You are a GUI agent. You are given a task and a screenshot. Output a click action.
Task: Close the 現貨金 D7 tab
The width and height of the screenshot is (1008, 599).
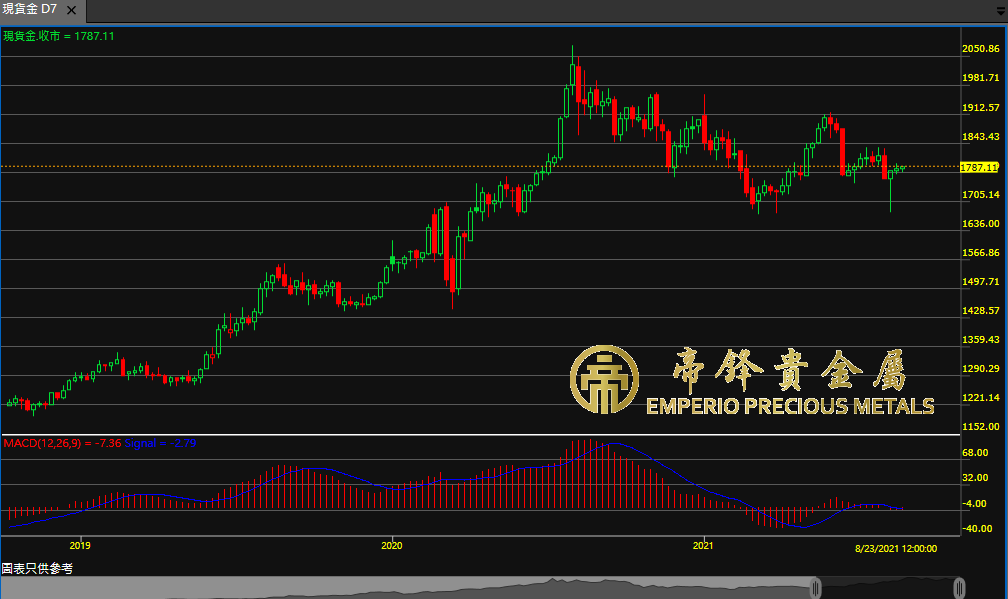tap(71, 10)
